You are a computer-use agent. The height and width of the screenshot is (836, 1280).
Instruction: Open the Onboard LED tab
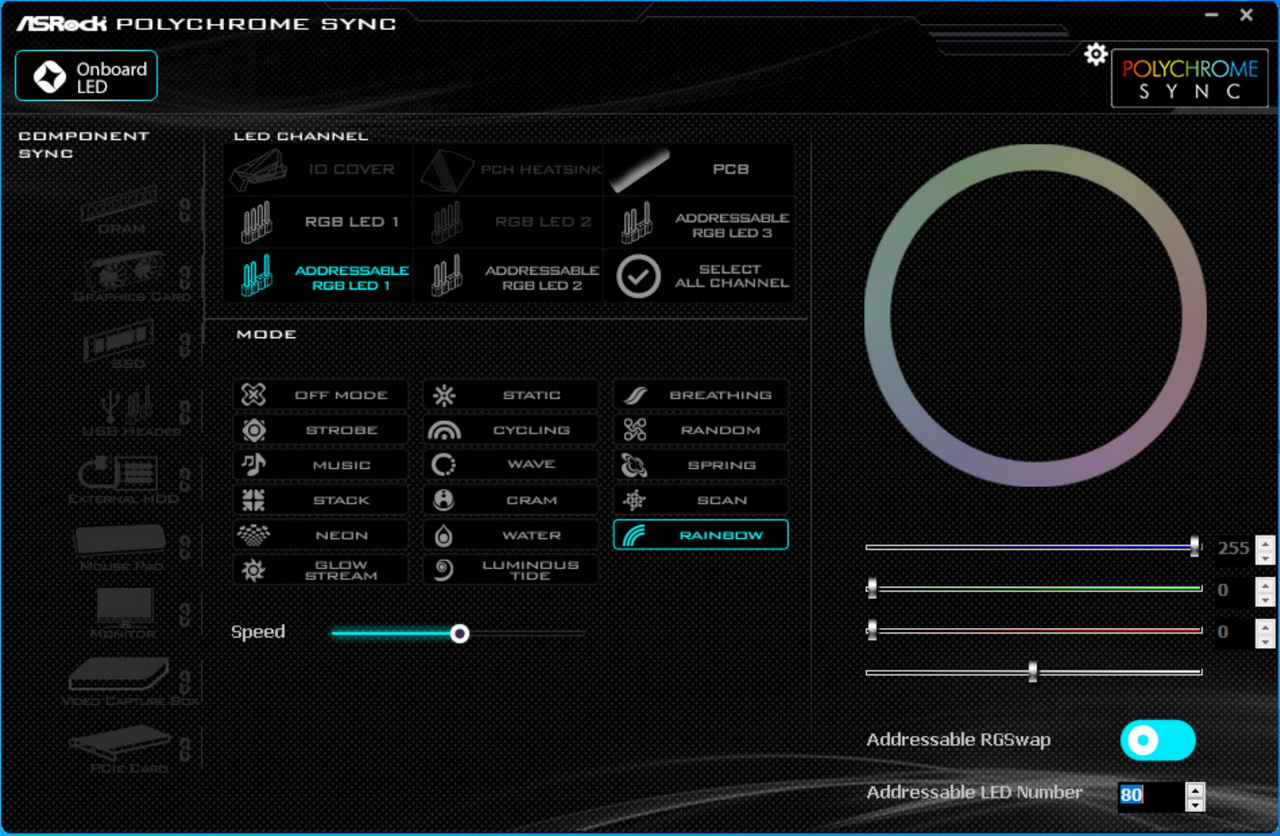(86, 76)
